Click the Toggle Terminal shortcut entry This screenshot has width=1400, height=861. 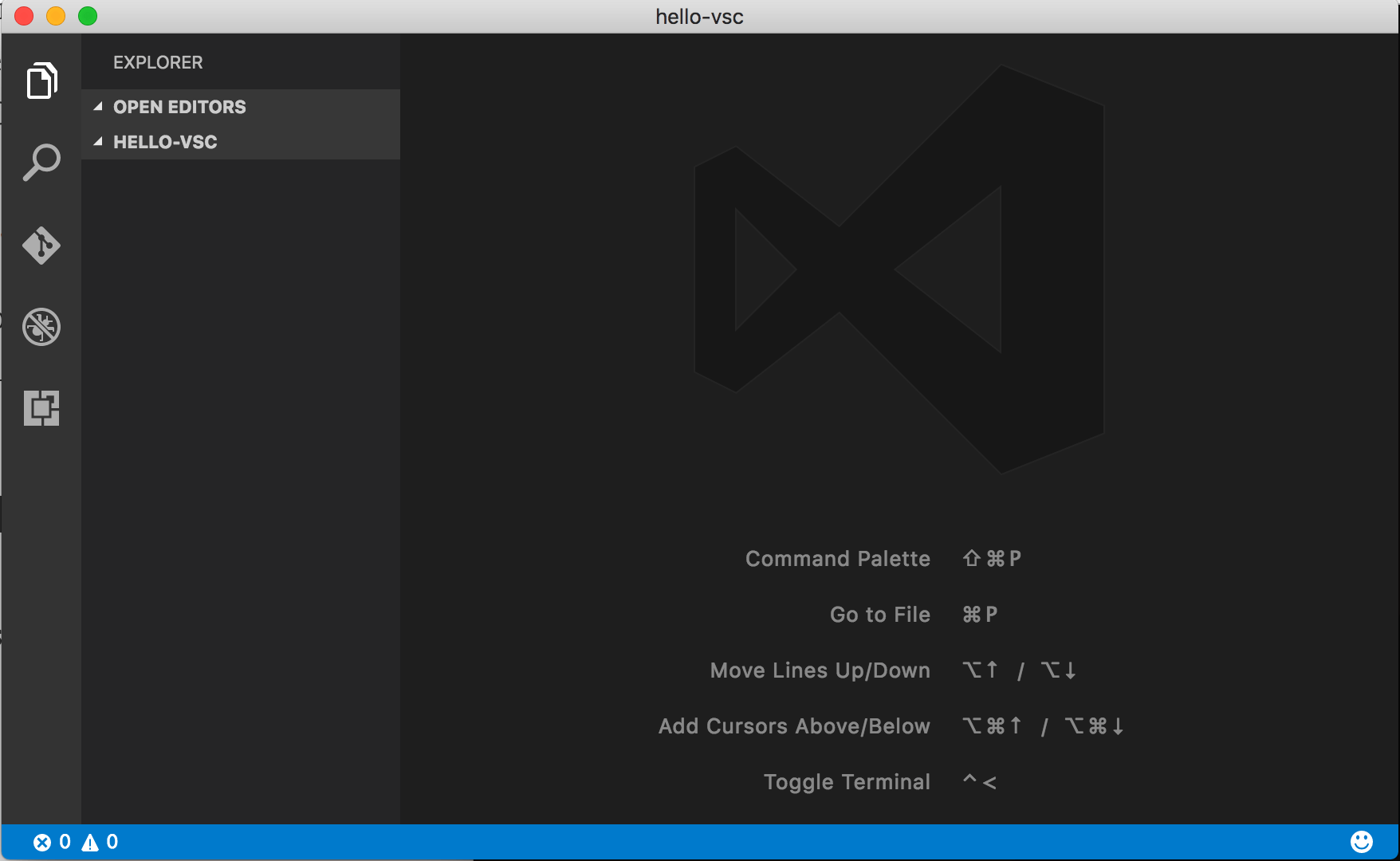(847, 781)
